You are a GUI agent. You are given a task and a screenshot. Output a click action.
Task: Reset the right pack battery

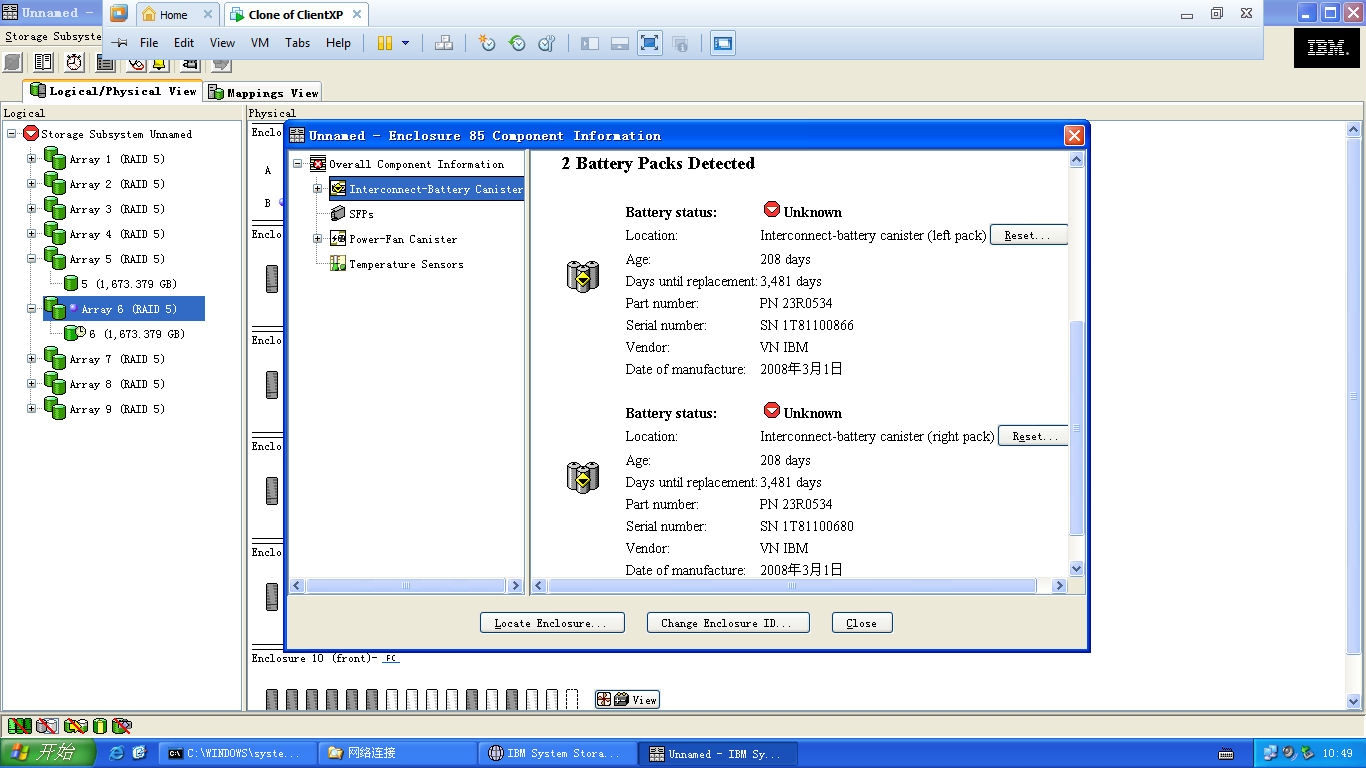pyautogui.click(x=1033, y=436)
